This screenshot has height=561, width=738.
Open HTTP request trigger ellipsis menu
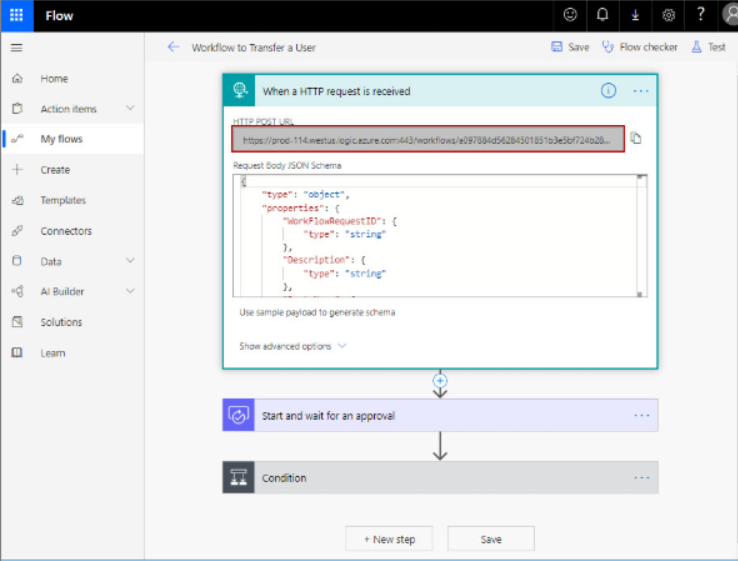(x=641, y=91)
